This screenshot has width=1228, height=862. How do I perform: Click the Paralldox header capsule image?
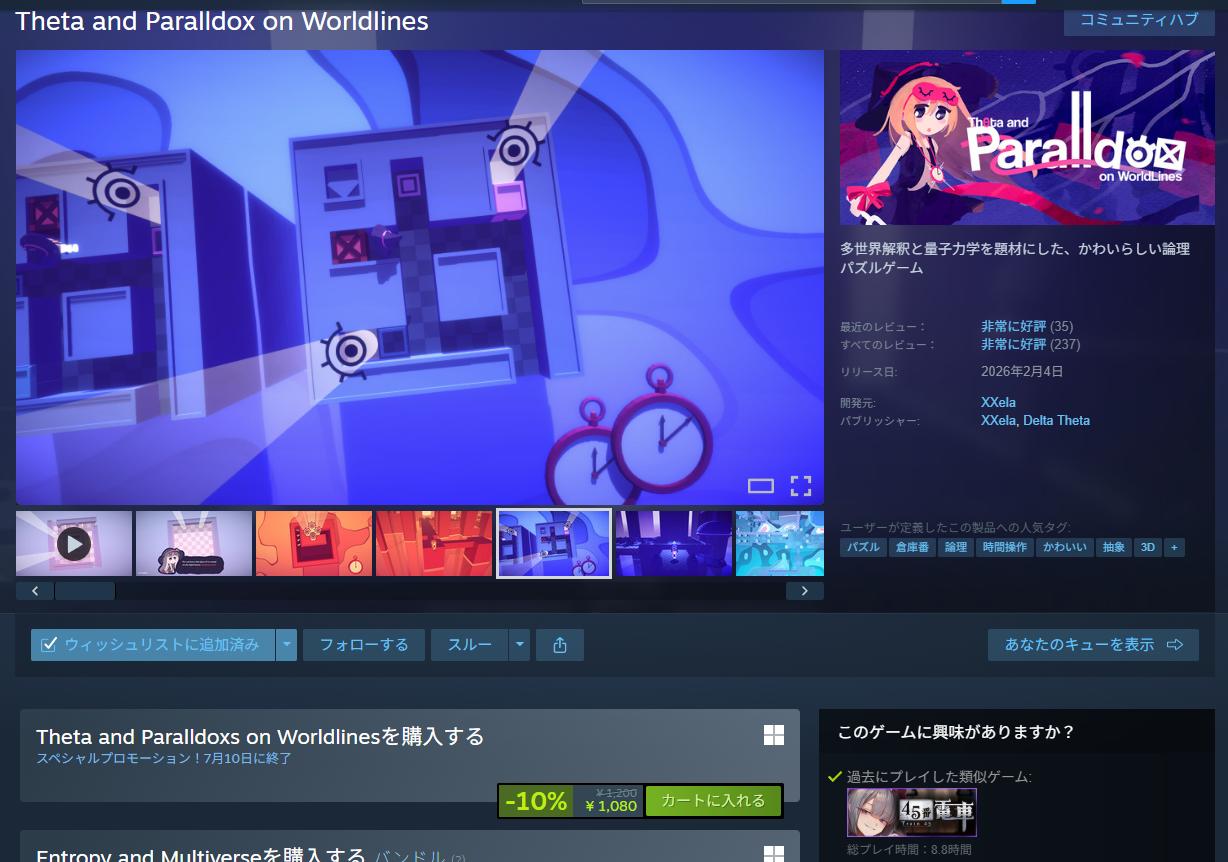(x=1027, y=138)
